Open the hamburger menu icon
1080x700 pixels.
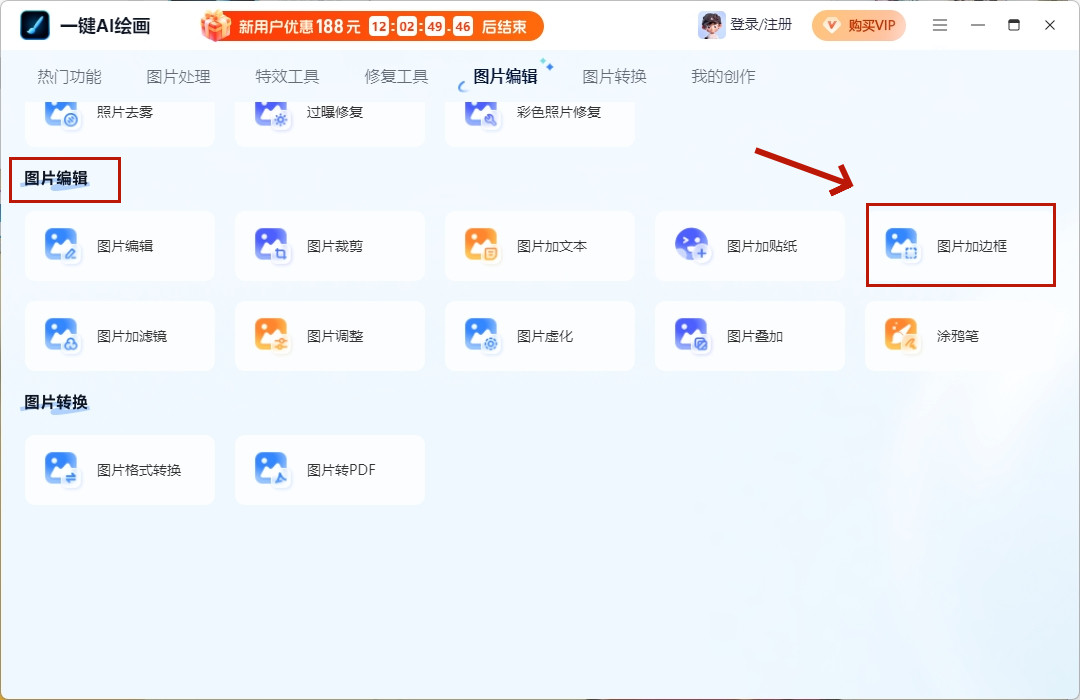pyautogui.click(x=939, y=25)
